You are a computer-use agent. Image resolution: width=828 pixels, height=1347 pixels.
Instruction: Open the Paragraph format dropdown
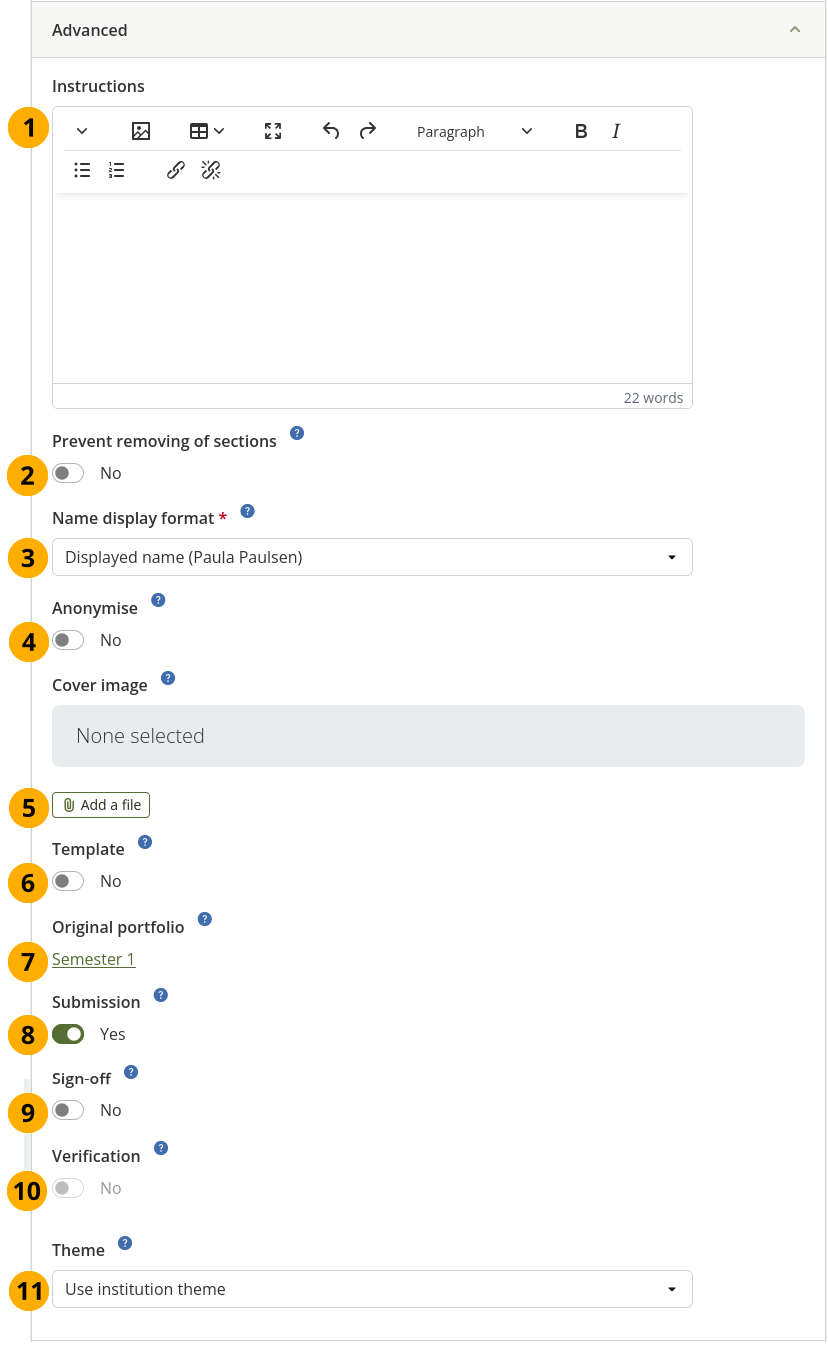click(x=474, y=131)
